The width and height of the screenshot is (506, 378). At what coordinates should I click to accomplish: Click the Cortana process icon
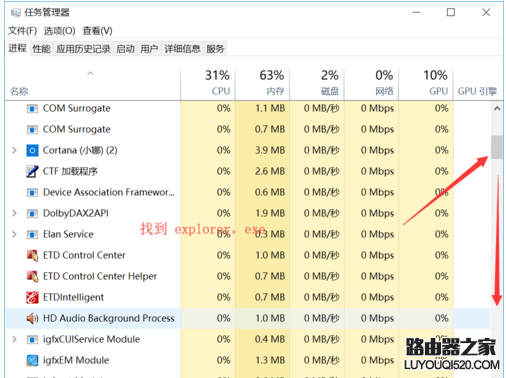pyautogui.click(x=32, y=151)
